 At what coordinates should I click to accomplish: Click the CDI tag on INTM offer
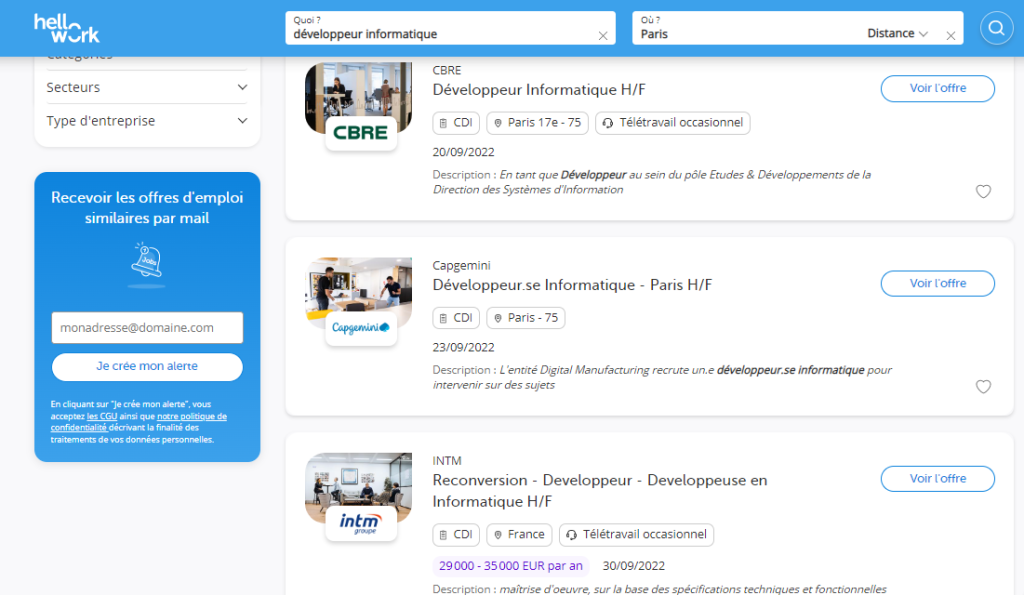click(x=456, y=535)
